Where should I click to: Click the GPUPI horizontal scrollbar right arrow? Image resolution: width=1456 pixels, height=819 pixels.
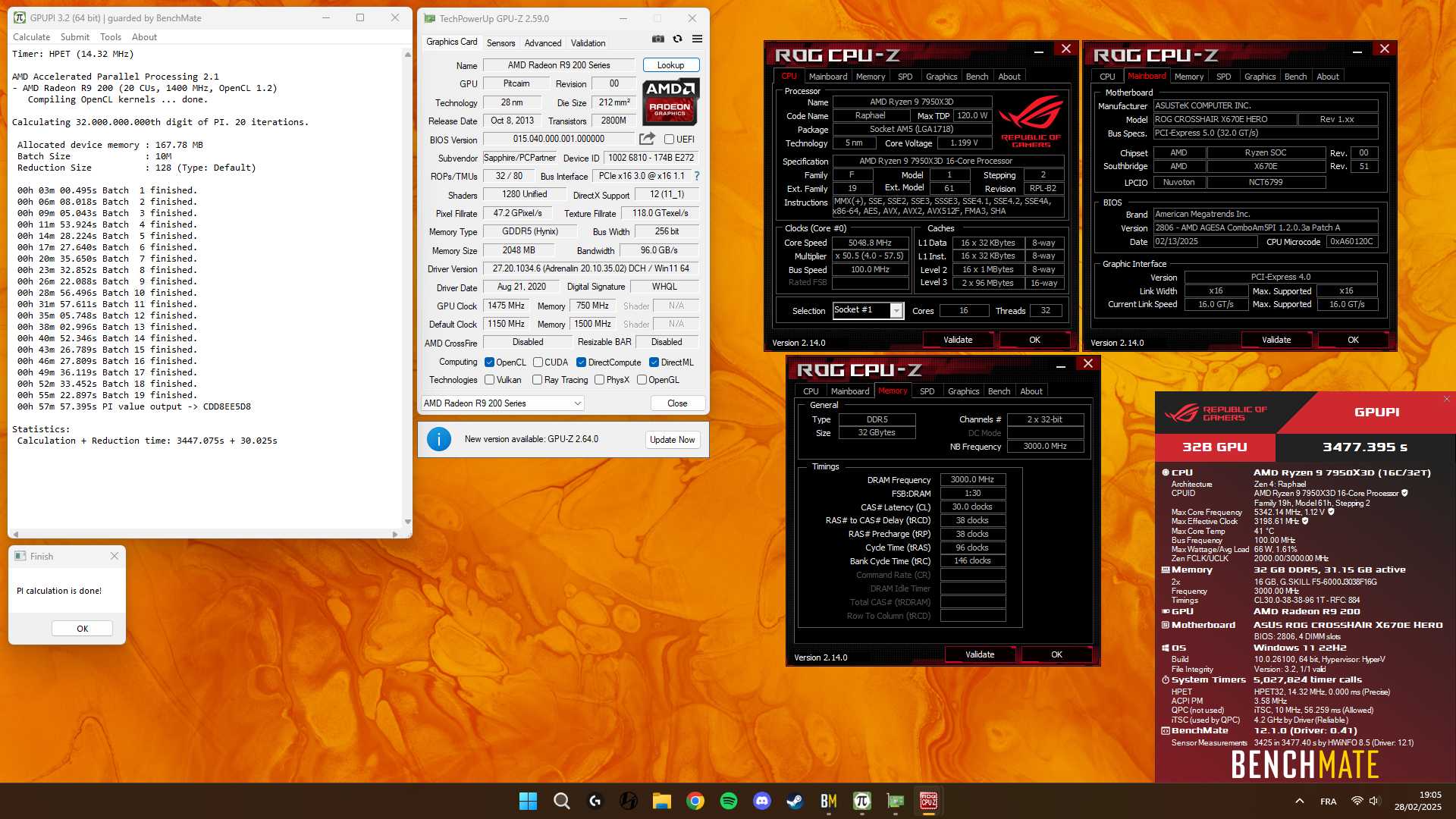coord(394,534)
